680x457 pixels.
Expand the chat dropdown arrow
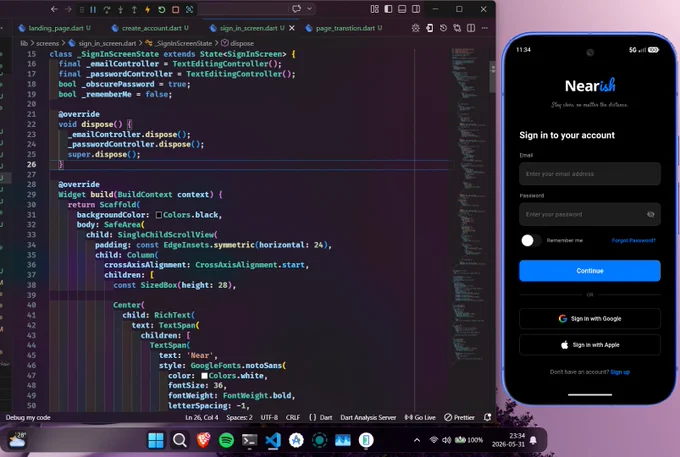pos(309,9)
